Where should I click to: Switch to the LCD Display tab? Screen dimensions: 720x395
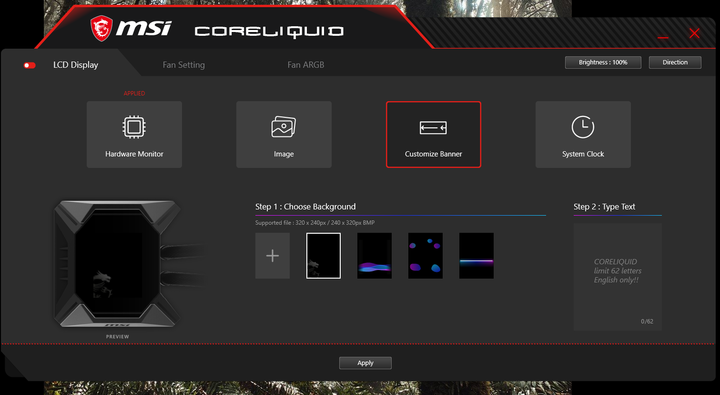76,65
